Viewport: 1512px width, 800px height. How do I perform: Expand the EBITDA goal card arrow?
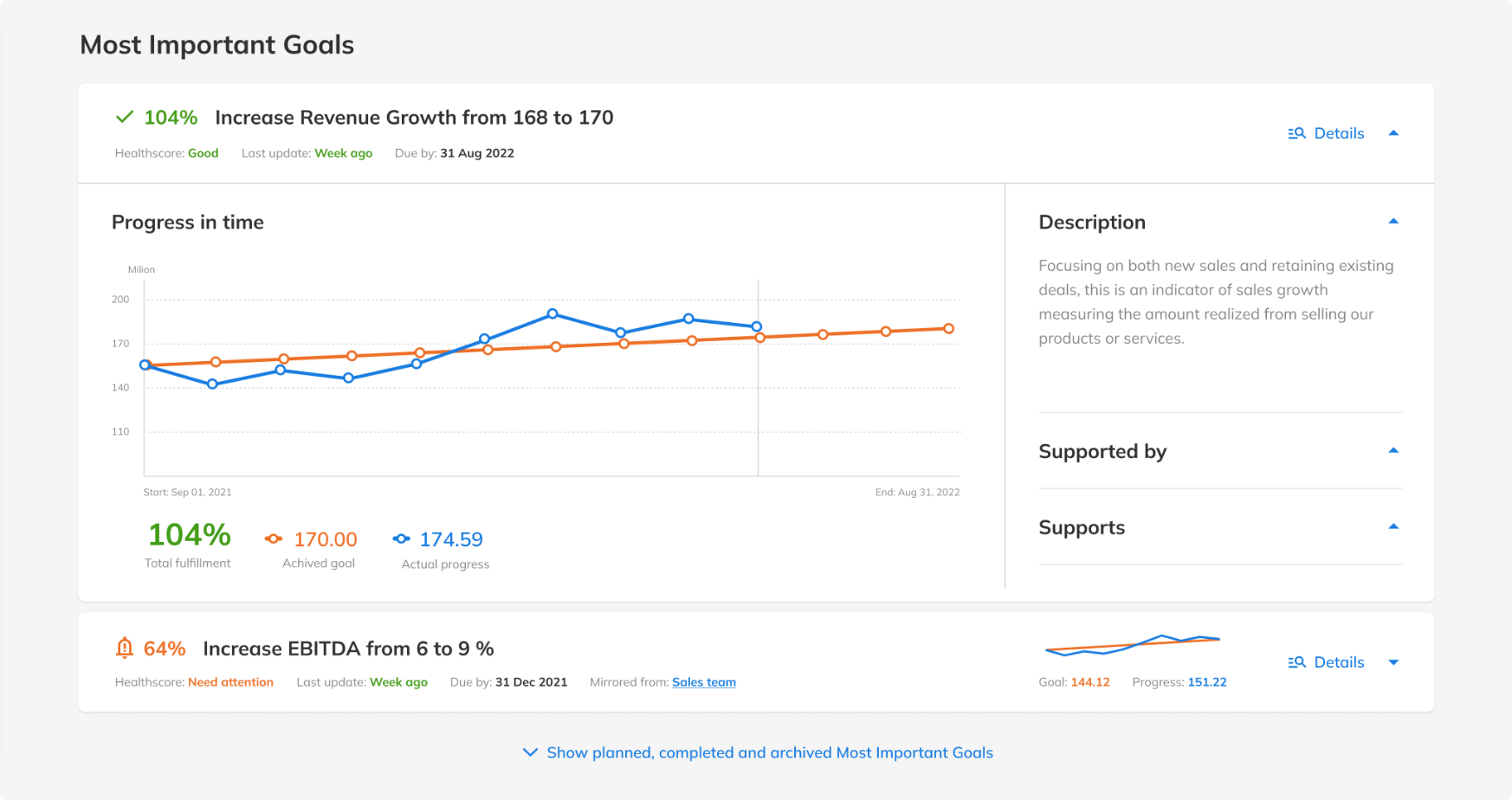[x=1393, y=662]
